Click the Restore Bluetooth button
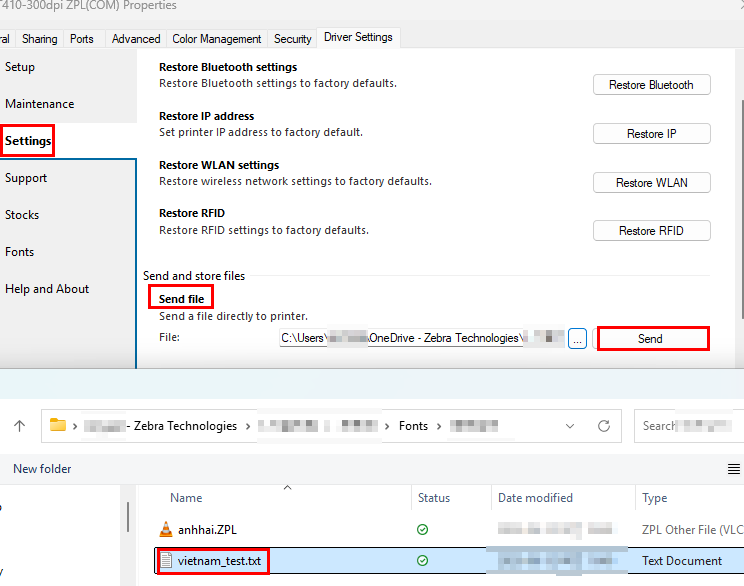744x586 pixels. click(x=651, y=85)
